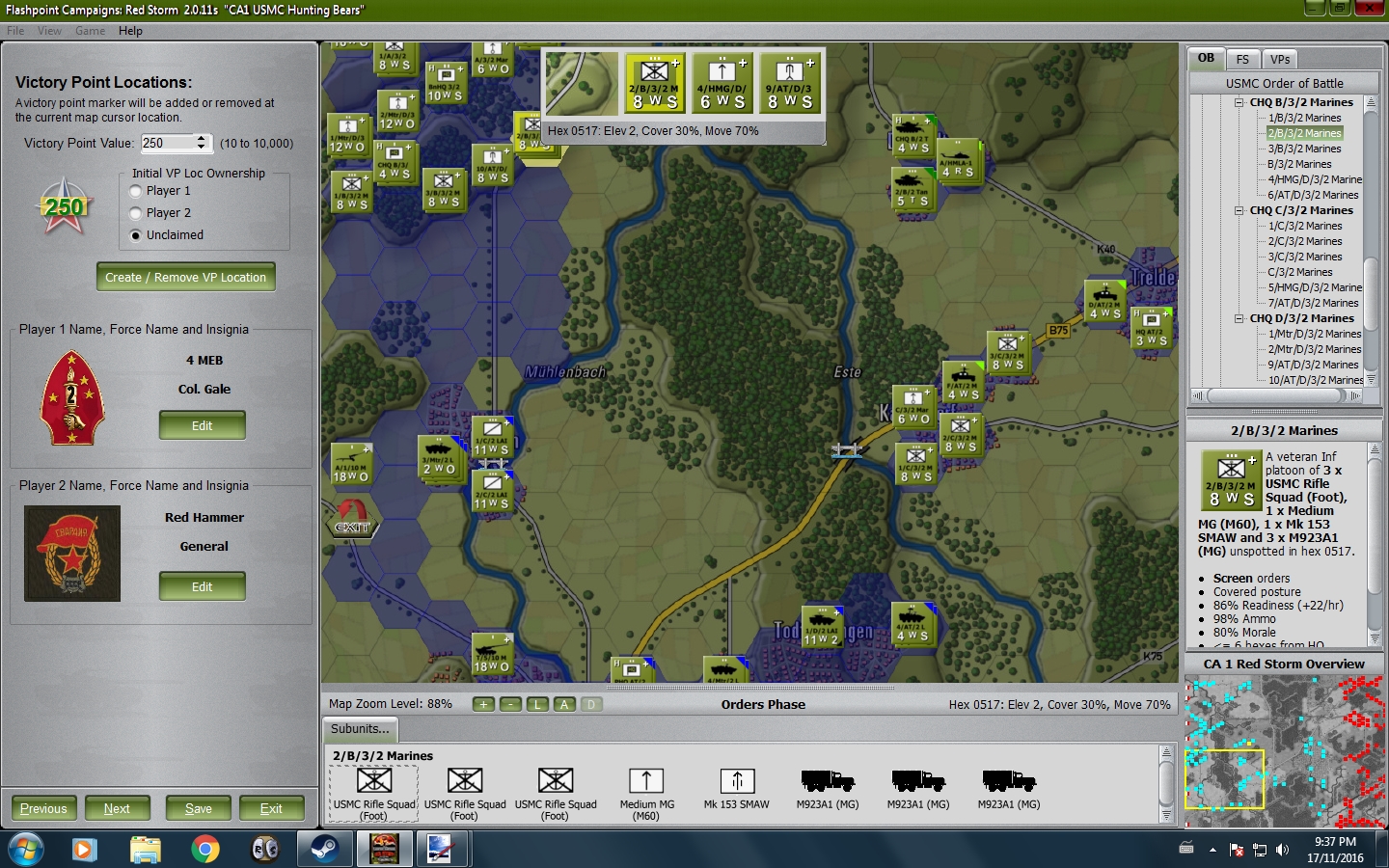Select the 3/Mtr/2 L vehicle counter
Image resolution: width=1389 pixels, height=868 pixels.
440,457
